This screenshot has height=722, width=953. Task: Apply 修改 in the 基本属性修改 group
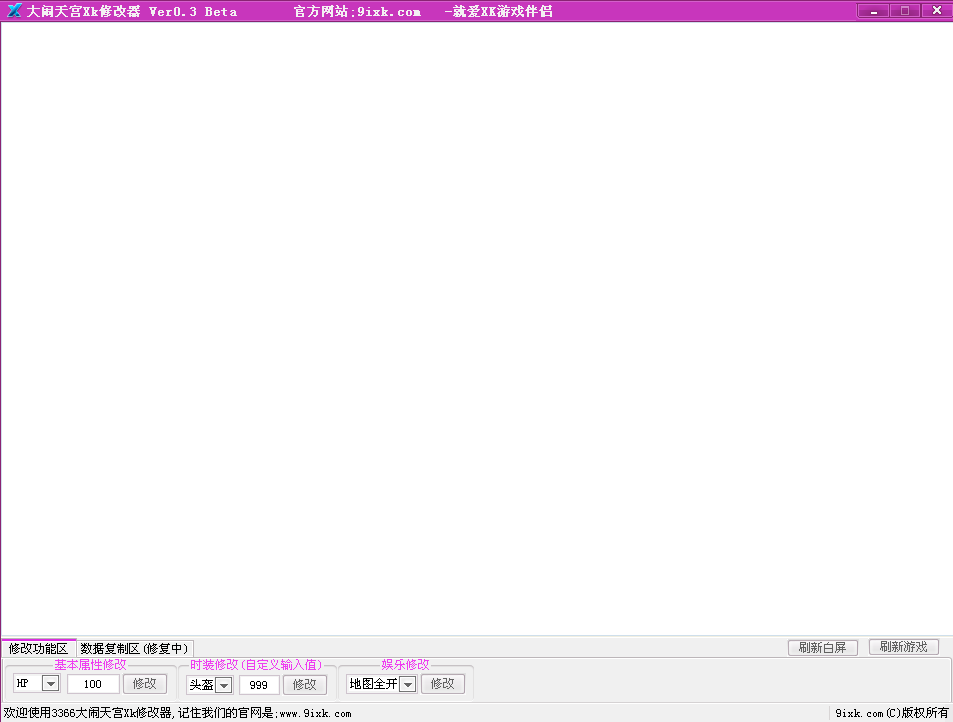tap(145, 684)
